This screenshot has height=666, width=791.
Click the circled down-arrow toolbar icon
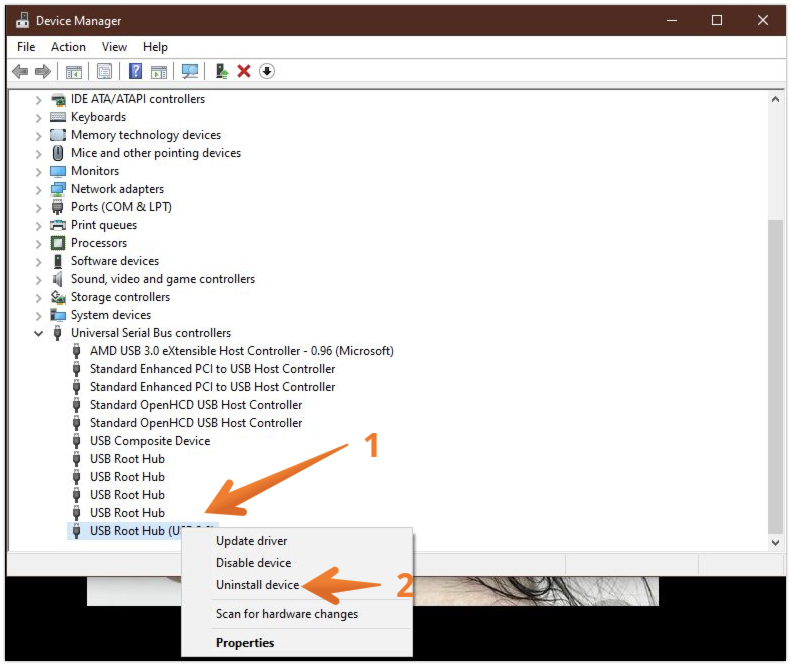click(x=267, y=71)
